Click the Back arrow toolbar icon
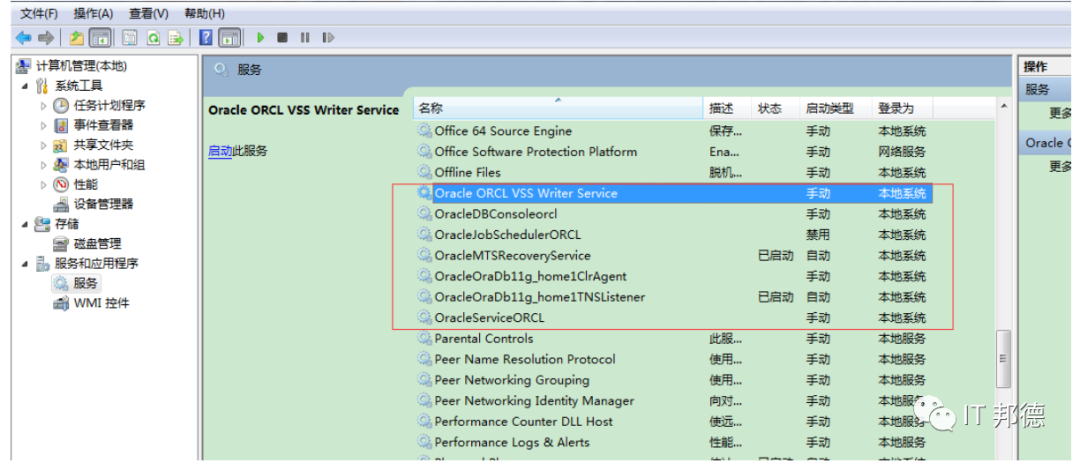The image size is (1080, 463). pos(23,37)
